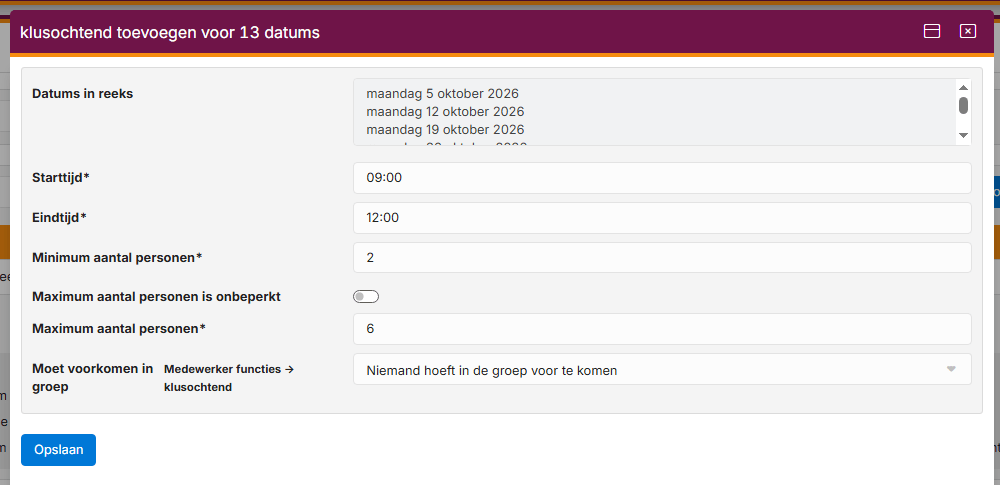Viewport: 1000px width, 485px height.
Task: Click the Opslaan button
Action: [58, 450]
